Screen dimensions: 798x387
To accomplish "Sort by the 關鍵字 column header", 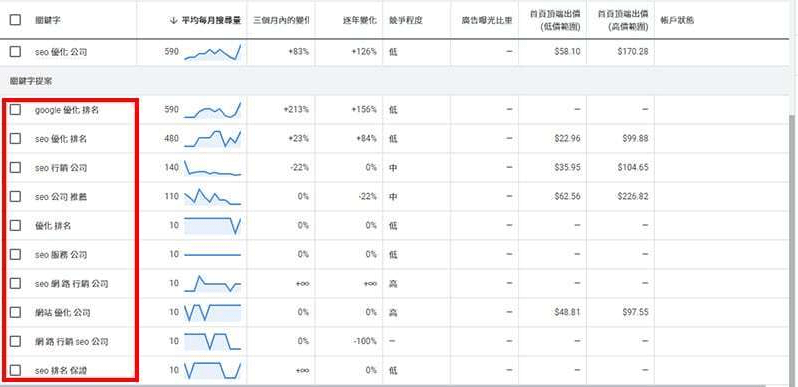I will (x=49, y=20).
